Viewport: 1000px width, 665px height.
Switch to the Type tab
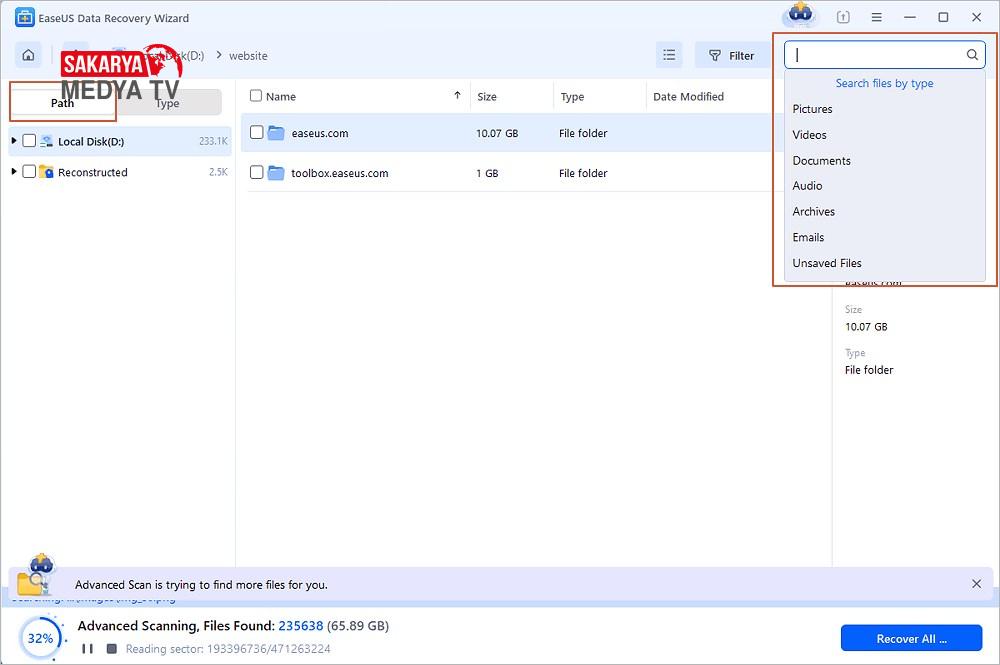coord(168,103)
